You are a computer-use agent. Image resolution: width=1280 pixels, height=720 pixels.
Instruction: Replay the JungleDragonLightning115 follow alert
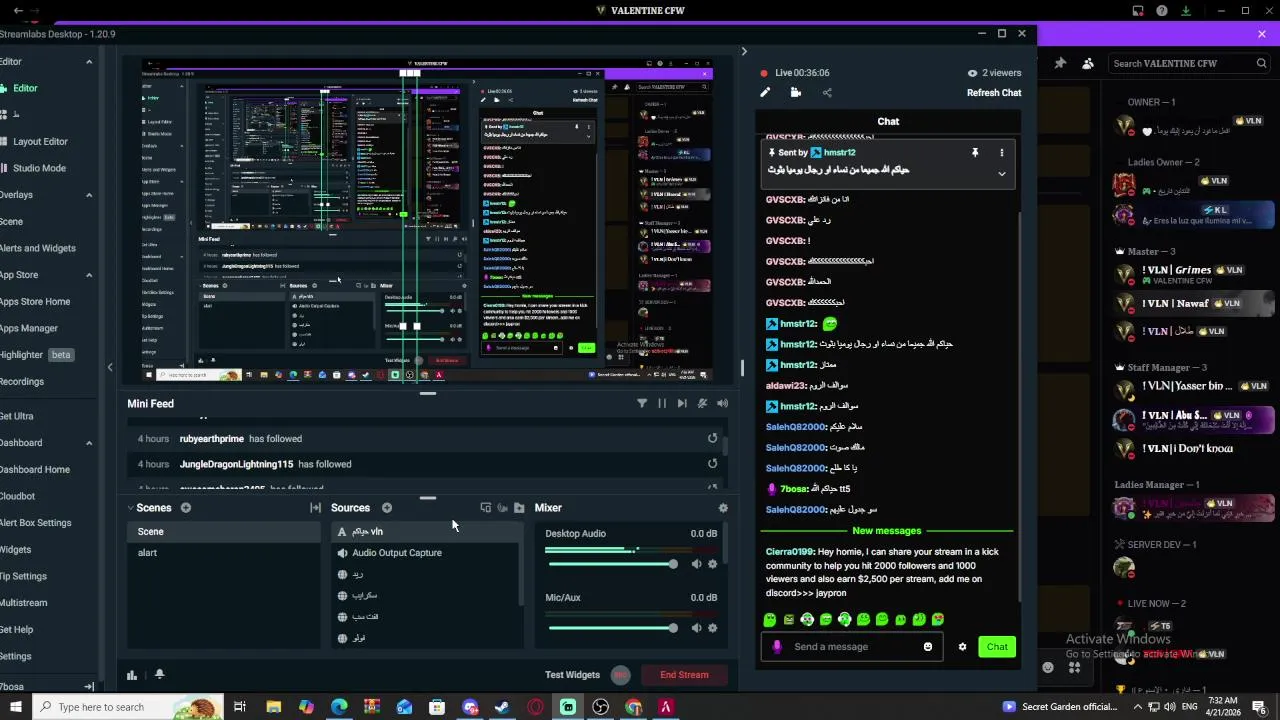pos(712,464)
